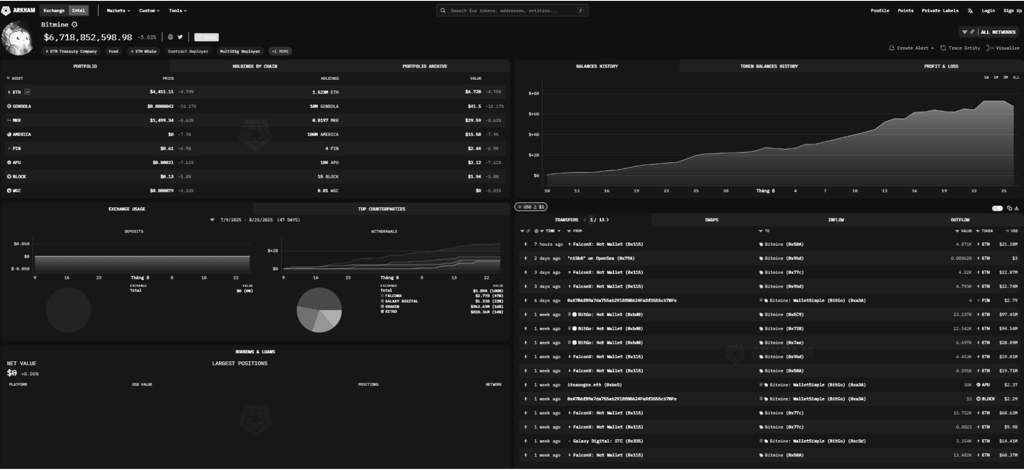Go to next transfers page arrow

click(x=607, y=220)
